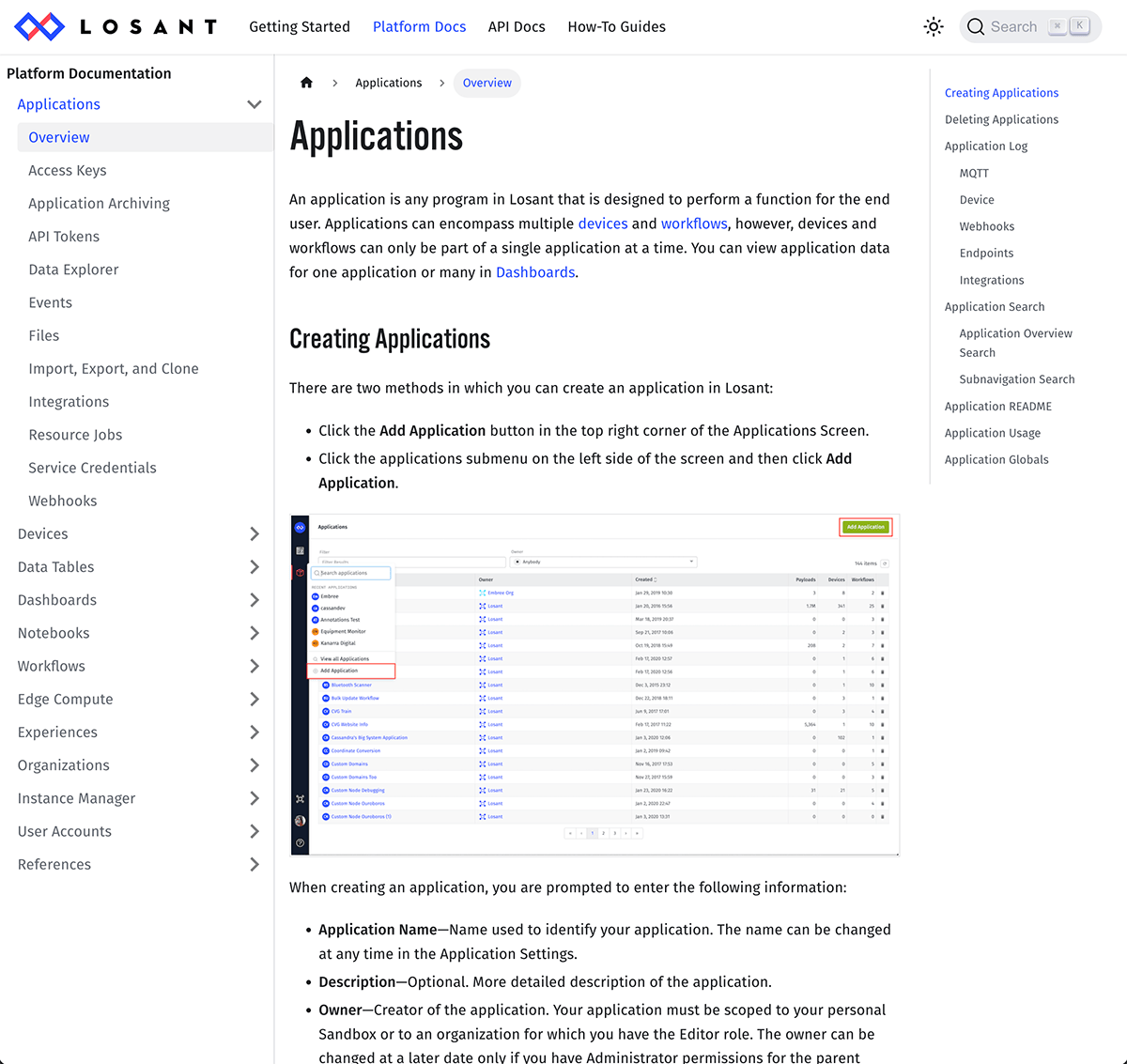Screen dimensions: 1127x1064
Task: Select the Overview breadcrumb chip
Action: (486, 83)
